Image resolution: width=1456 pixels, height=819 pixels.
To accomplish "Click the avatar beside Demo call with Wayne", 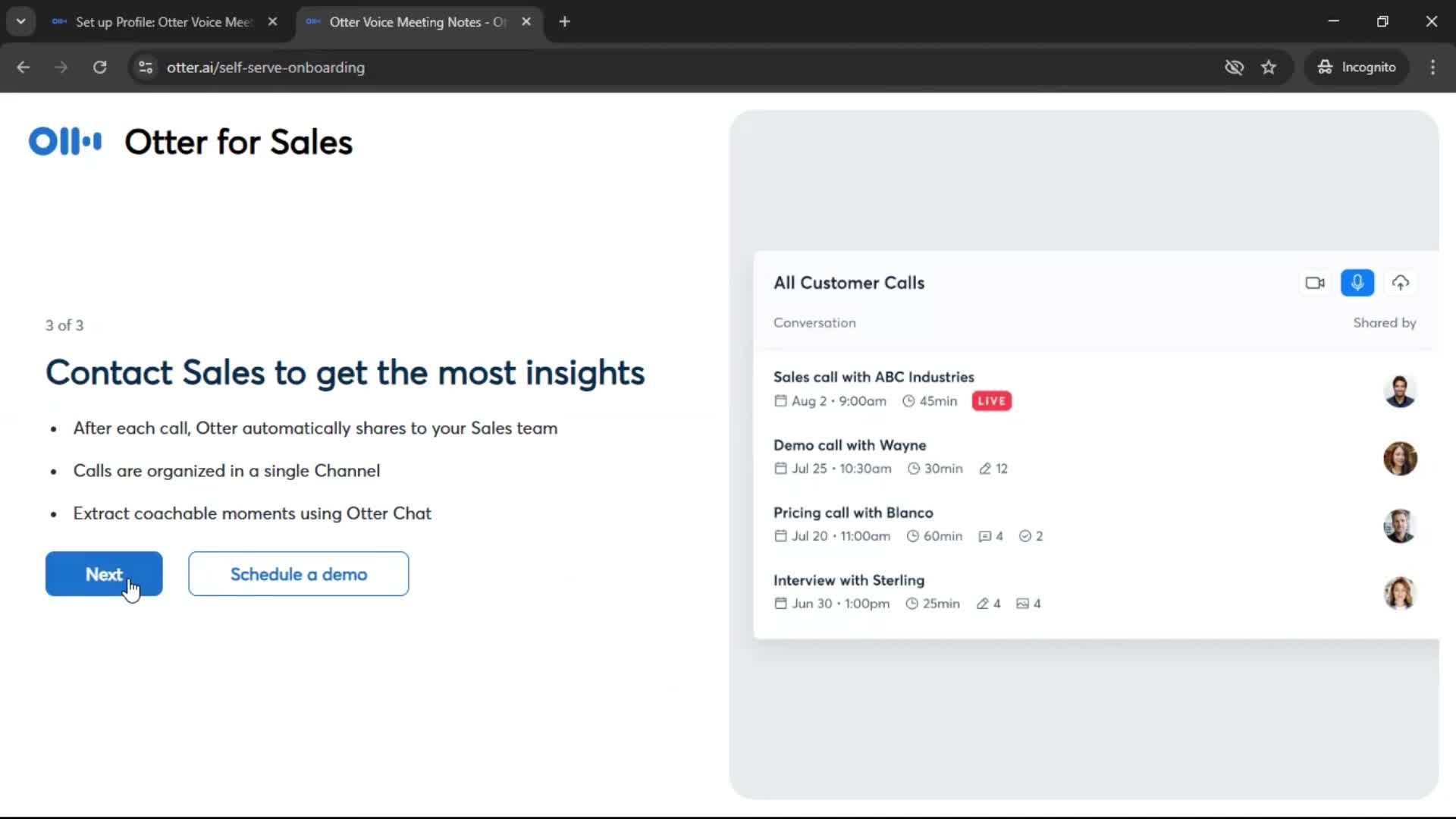I will (1400, 459).
